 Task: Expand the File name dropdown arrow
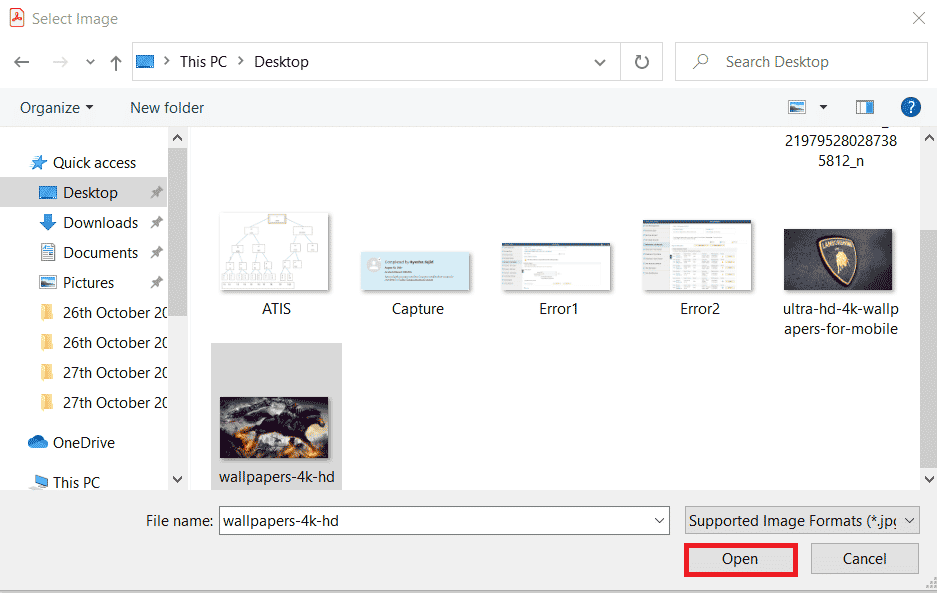coord(659,521)
